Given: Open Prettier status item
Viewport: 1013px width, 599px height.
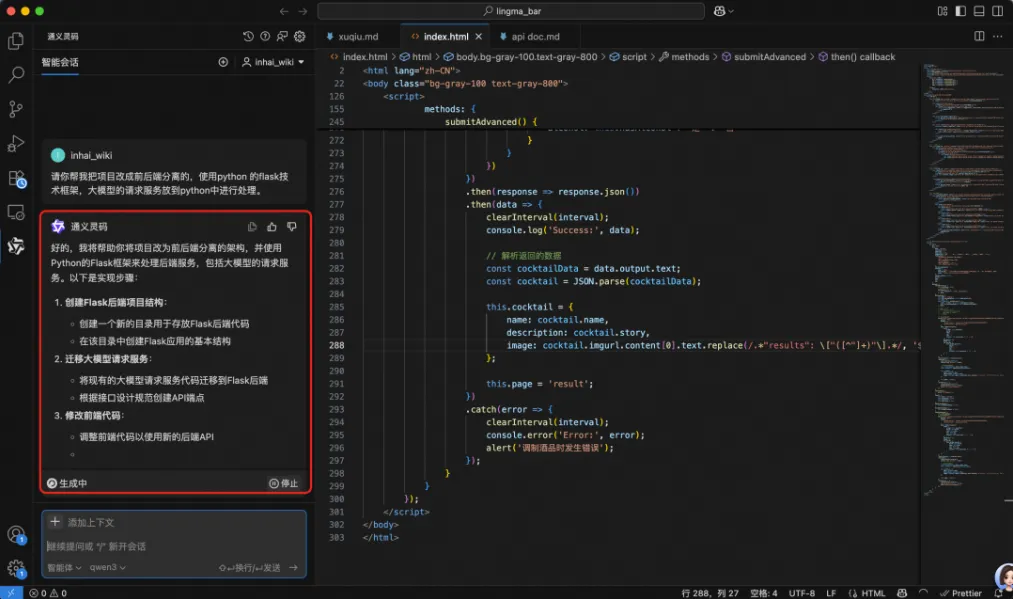Looking at the screenshot, I should [x=961, y=593].
